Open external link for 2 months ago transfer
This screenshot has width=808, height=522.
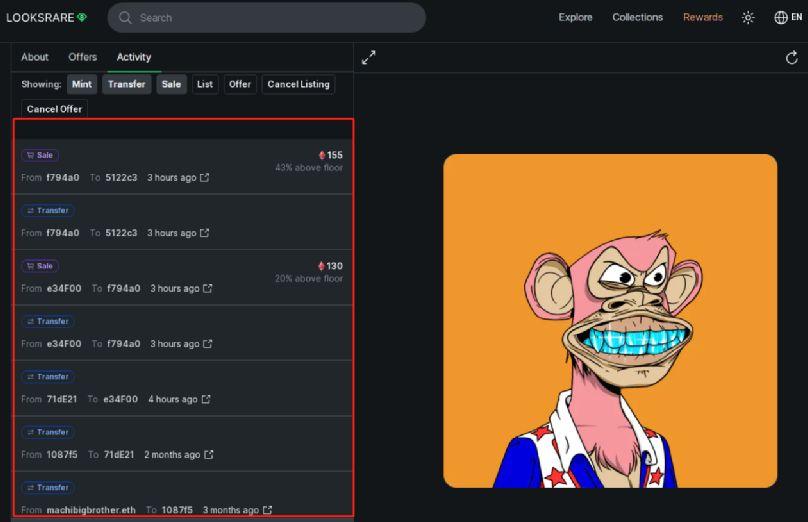tap(209, 454)
